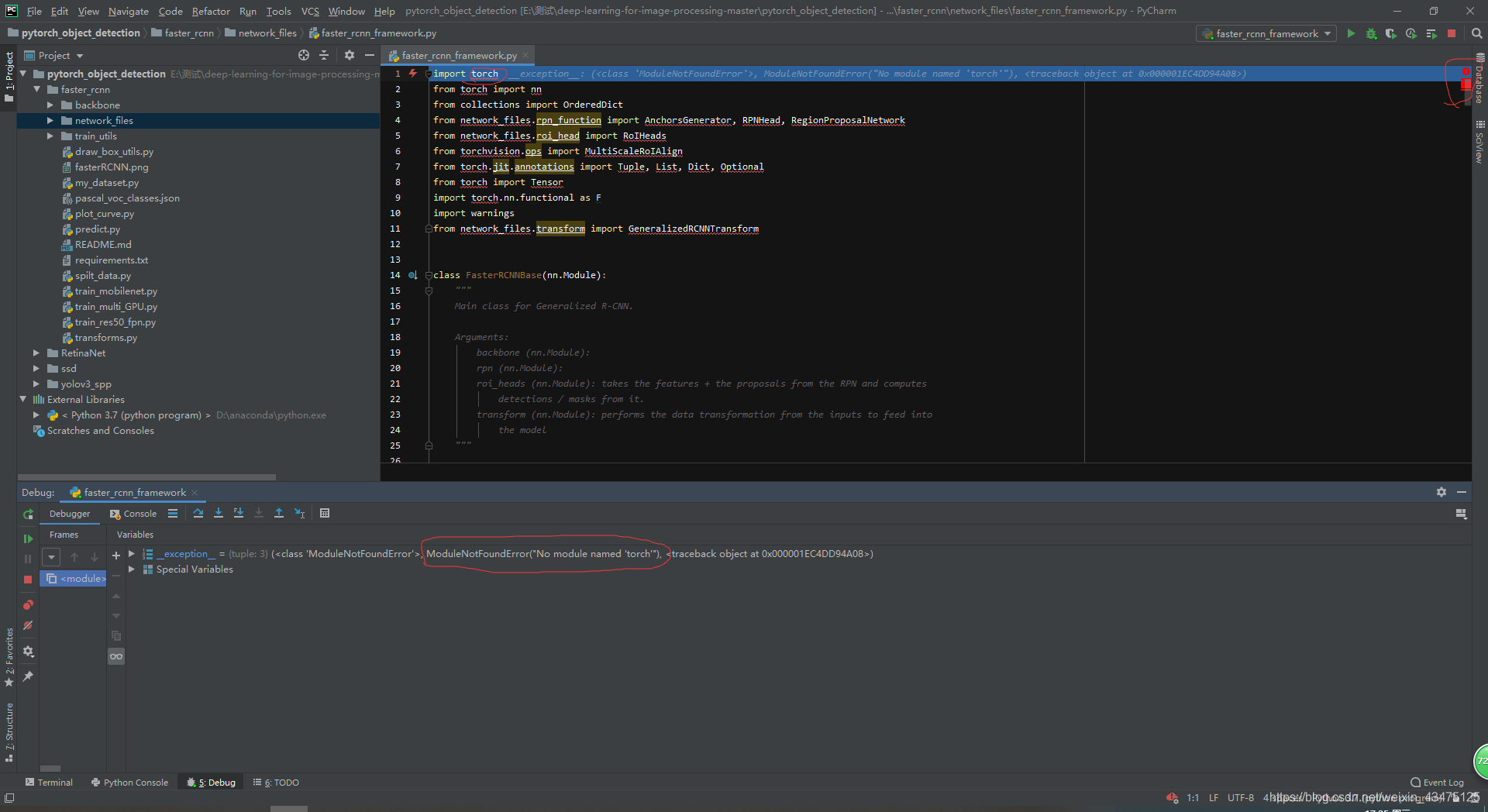The image size is (1488, 812).
Task: Restore layout icon at the debug panel's right
Action: pos(1461,514)
